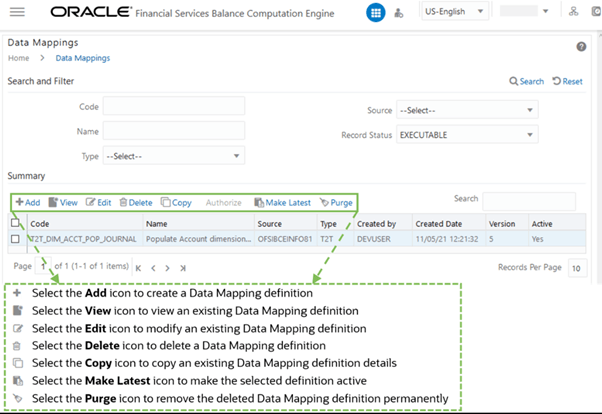602x414 pixels.
Task: Click the 11/05/21 12:21:32 date cell
Action: click(x=447, y=239)
